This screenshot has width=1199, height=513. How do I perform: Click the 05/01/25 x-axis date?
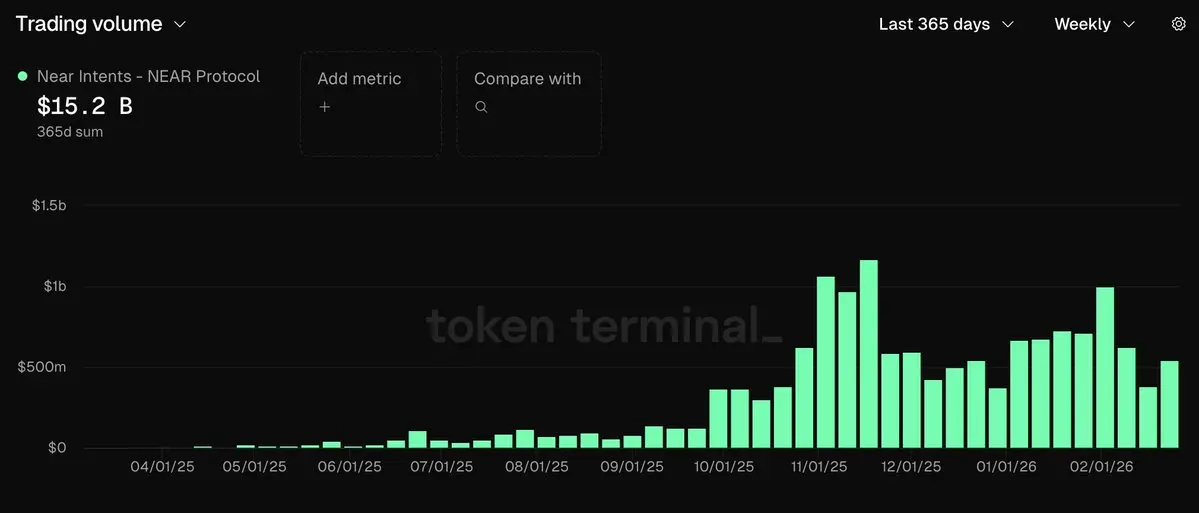pos(255,467)
